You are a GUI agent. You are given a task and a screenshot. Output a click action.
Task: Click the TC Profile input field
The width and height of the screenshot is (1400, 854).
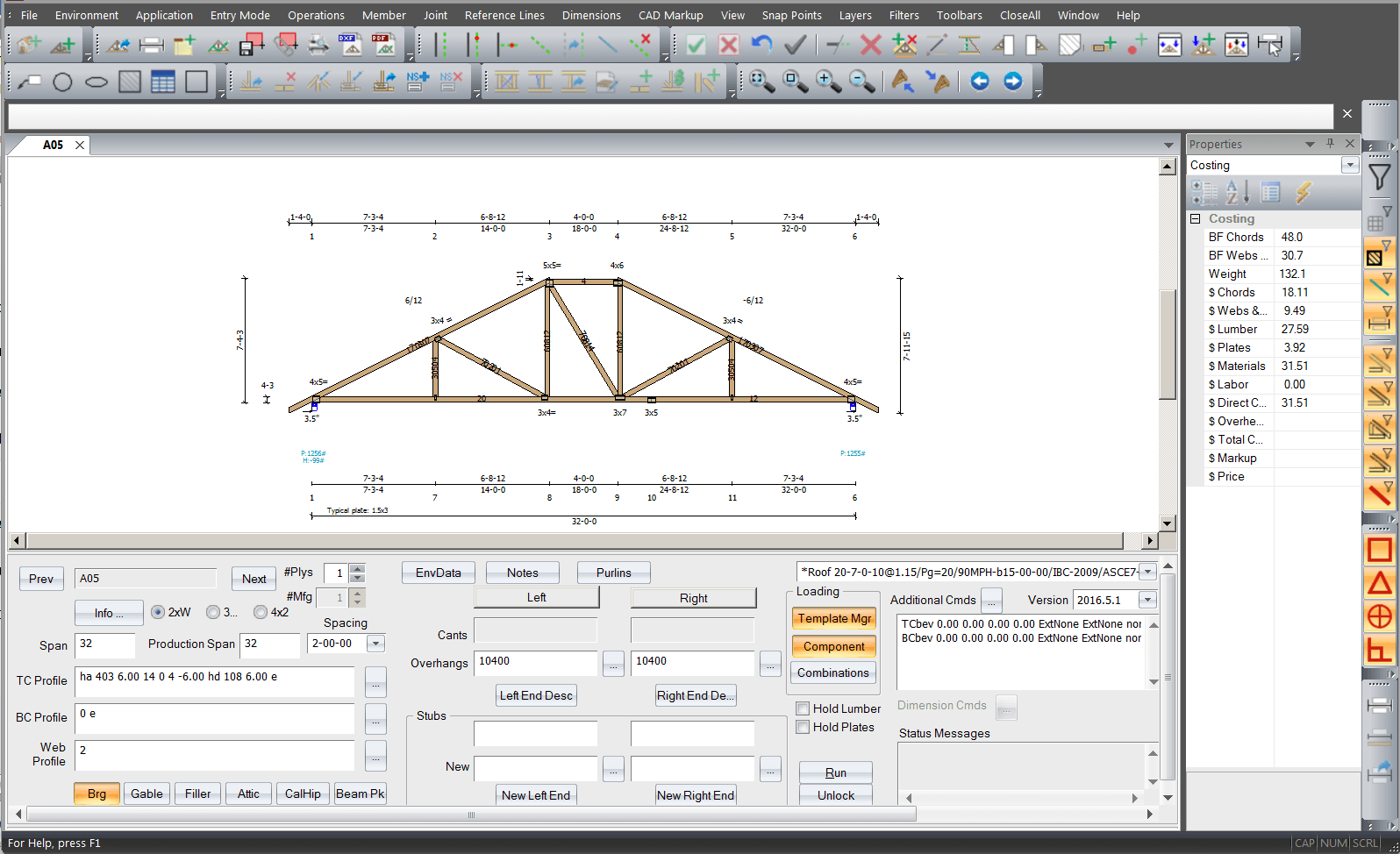click(216, 681)
